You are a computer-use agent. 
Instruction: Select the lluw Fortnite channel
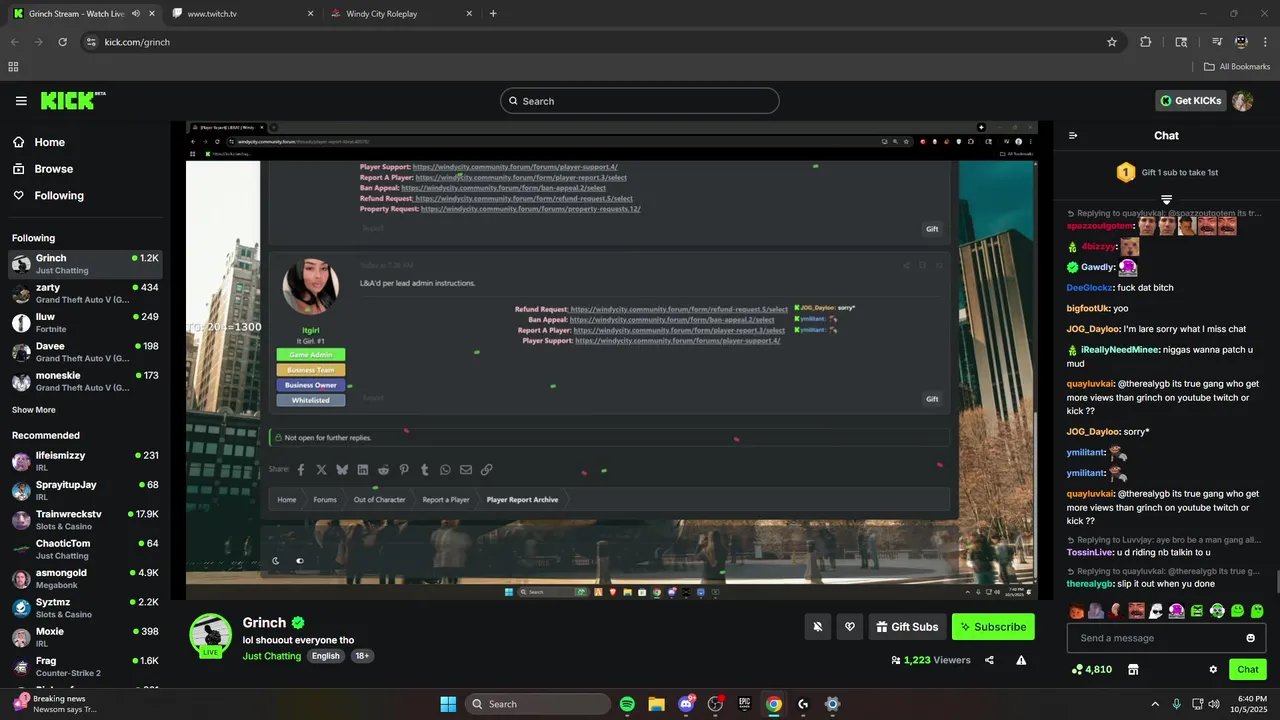click(84, 322)
